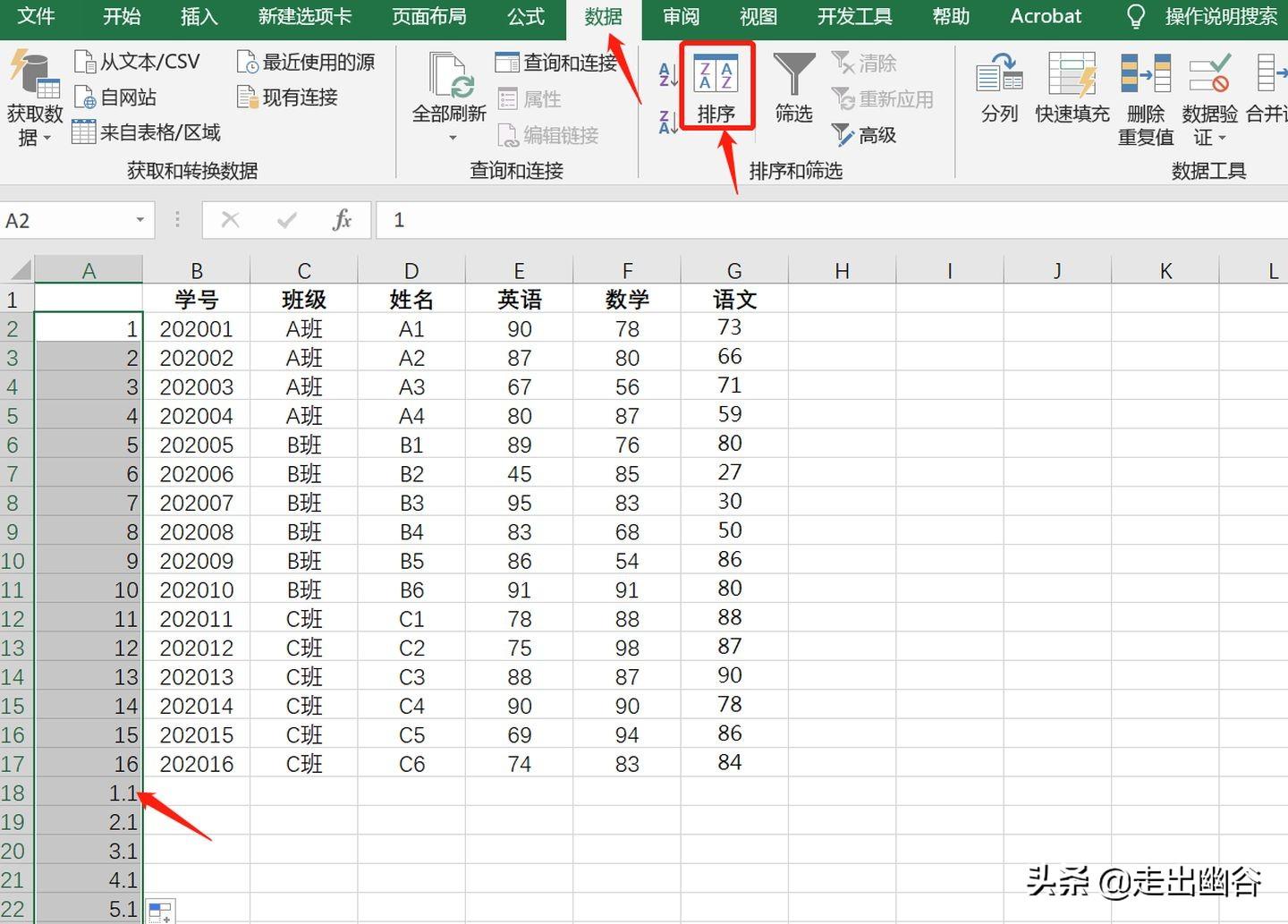Click the formula bar input field
Viewport: 1288px width, 924px height.
[805, 220]
